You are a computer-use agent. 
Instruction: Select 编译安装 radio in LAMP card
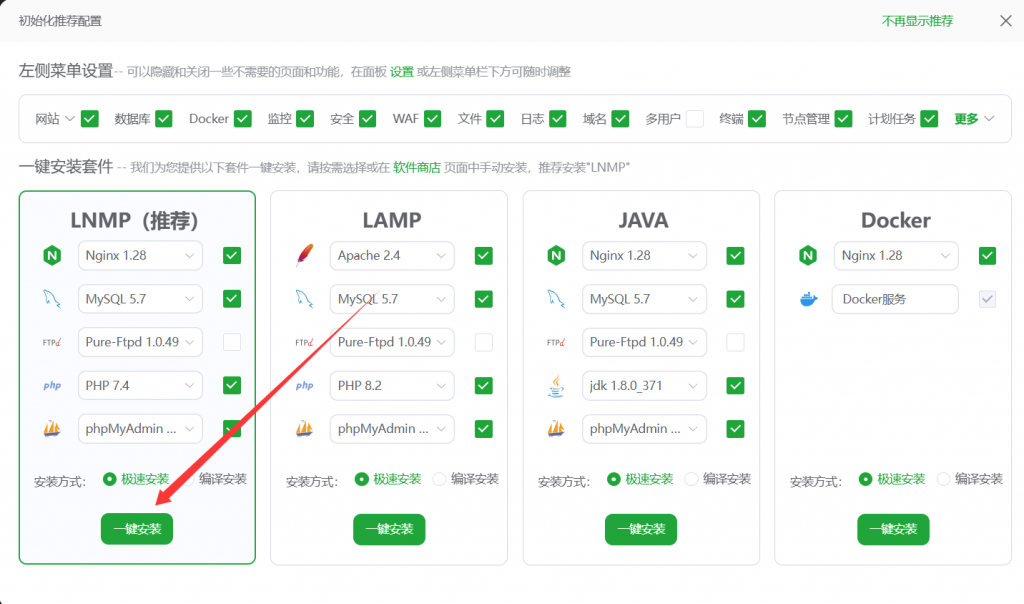(439, 479)
